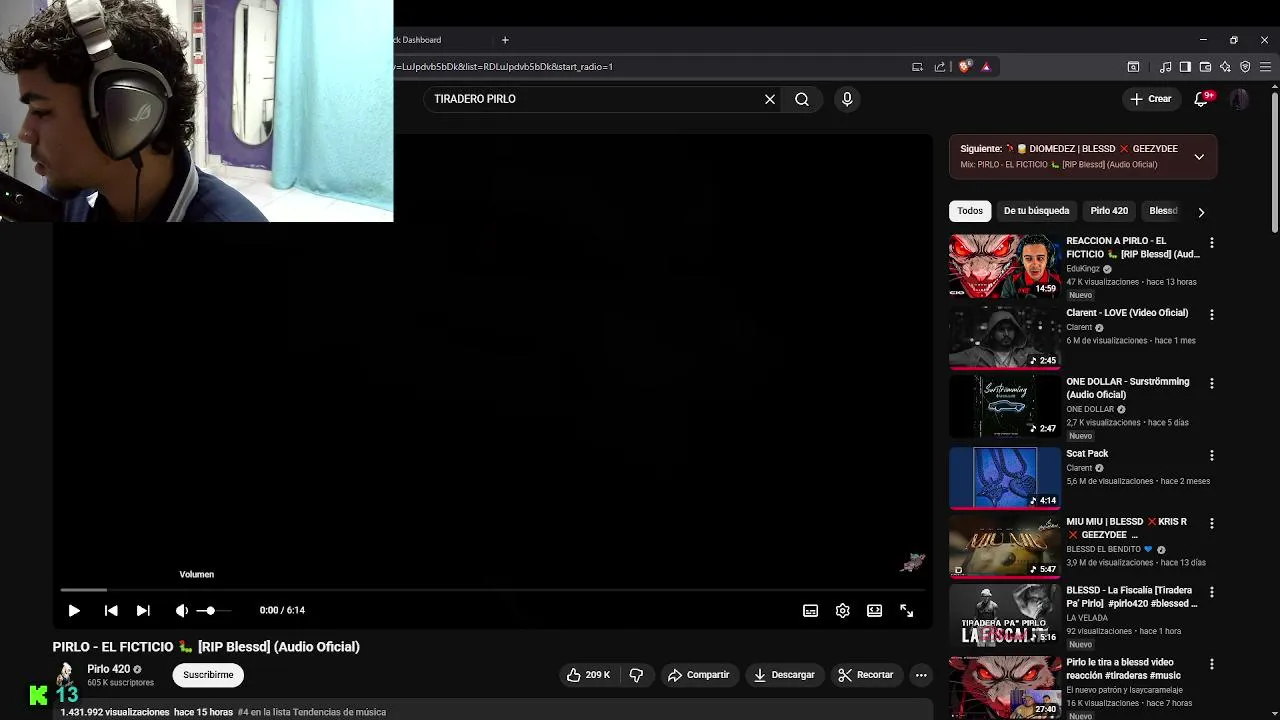Open Leo AI sparkle icon
Viewport: 1280px width, 720px height.
pyautogui.click(x=1225, y=67)
